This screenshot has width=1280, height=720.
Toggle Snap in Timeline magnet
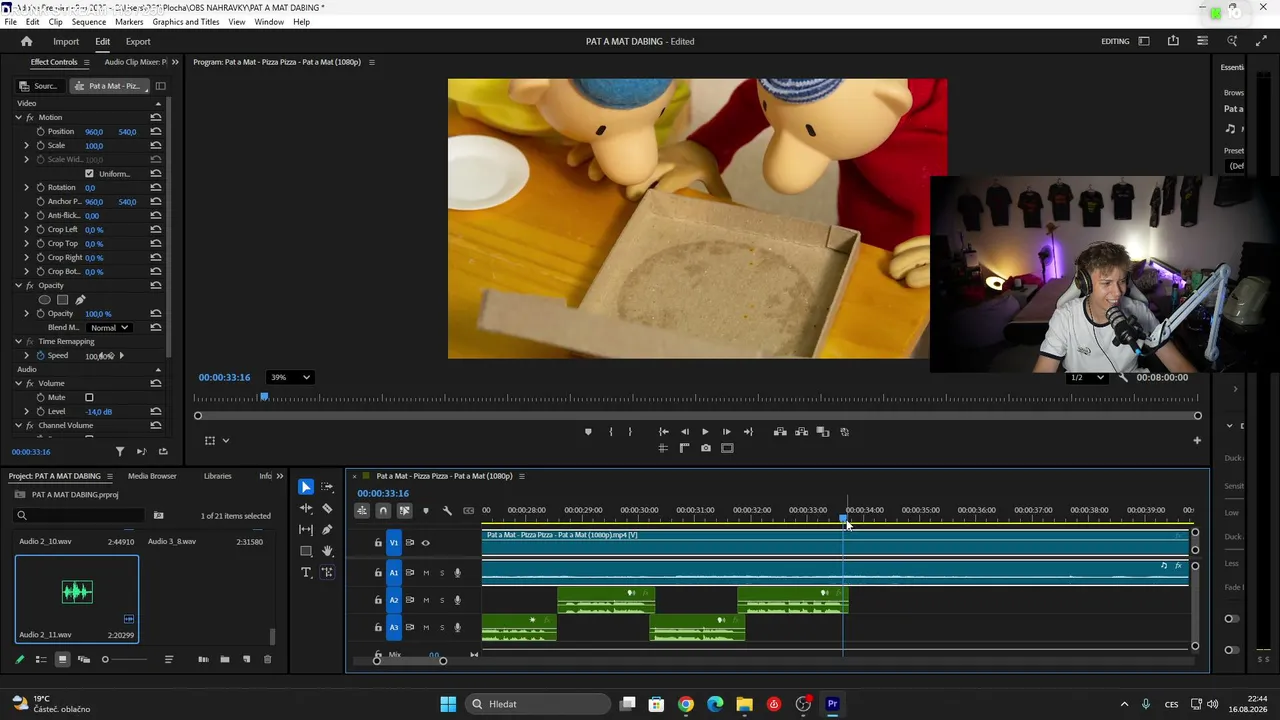[383, 511]
